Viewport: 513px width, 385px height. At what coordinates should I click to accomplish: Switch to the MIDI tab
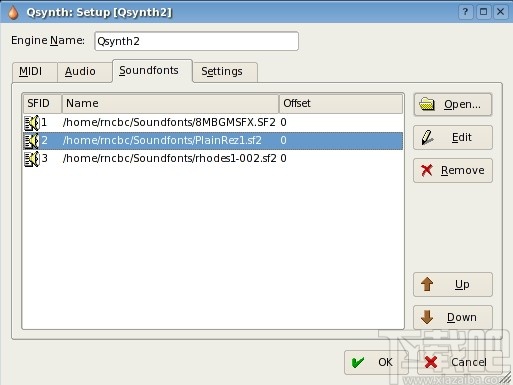(35, 71)
